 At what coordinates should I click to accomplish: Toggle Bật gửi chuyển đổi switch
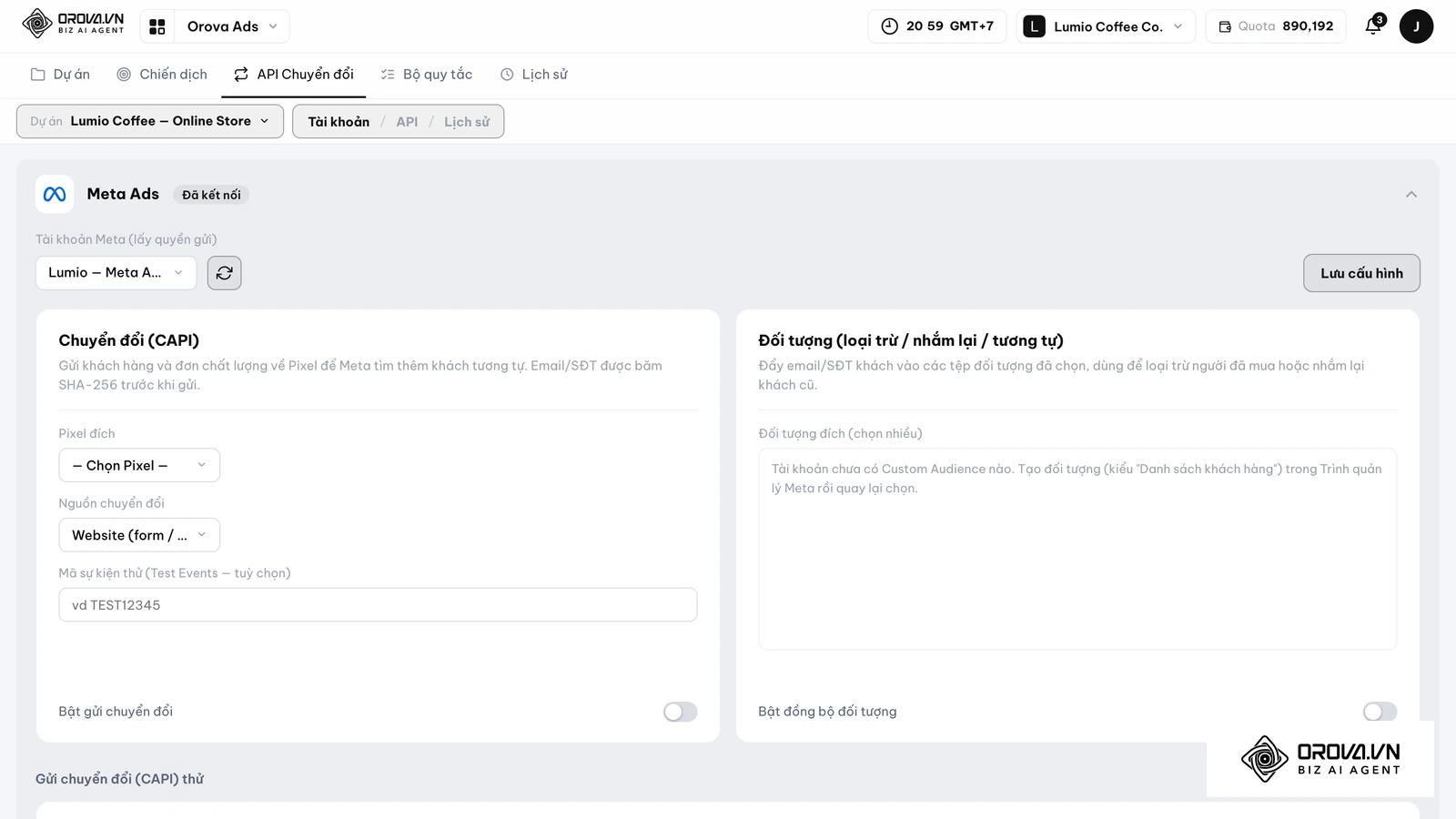point(680,712)
